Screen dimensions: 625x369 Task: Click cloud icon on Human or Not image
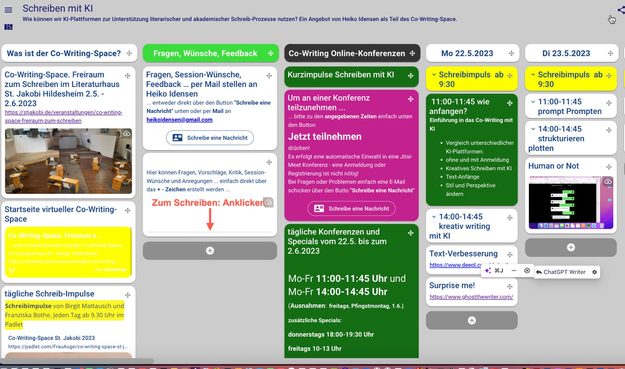608,181
